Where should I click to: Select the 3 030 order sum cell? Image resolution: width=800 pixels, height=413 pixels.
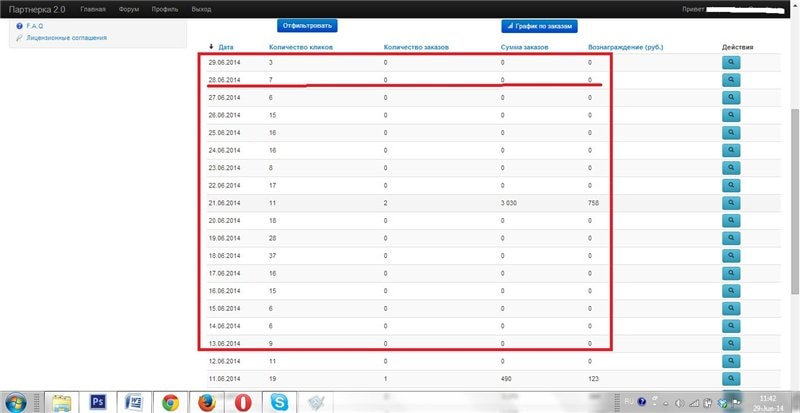point(511,203)
